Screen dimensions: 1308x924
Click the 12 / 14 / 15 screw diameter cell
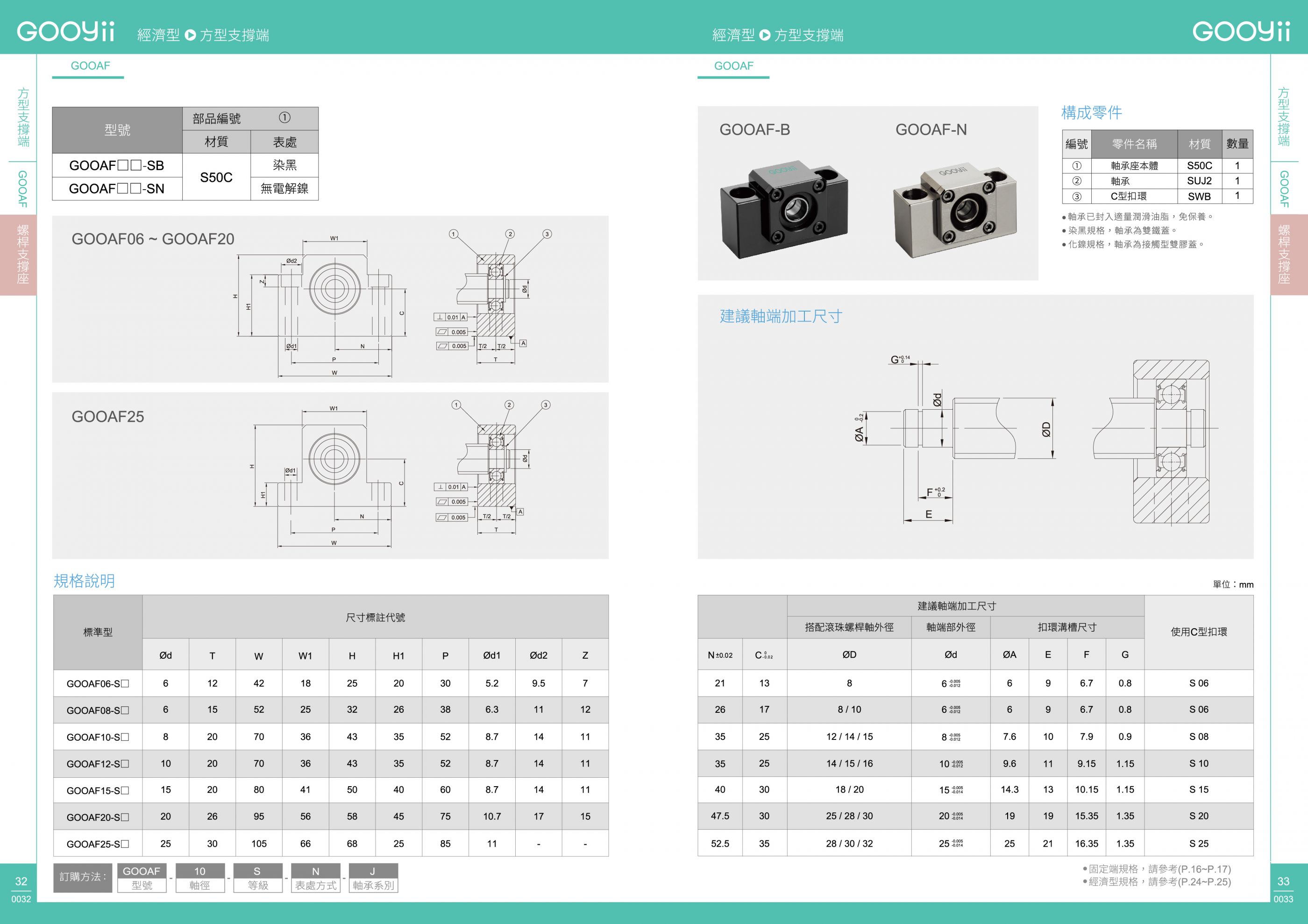(x=849, y=737)
